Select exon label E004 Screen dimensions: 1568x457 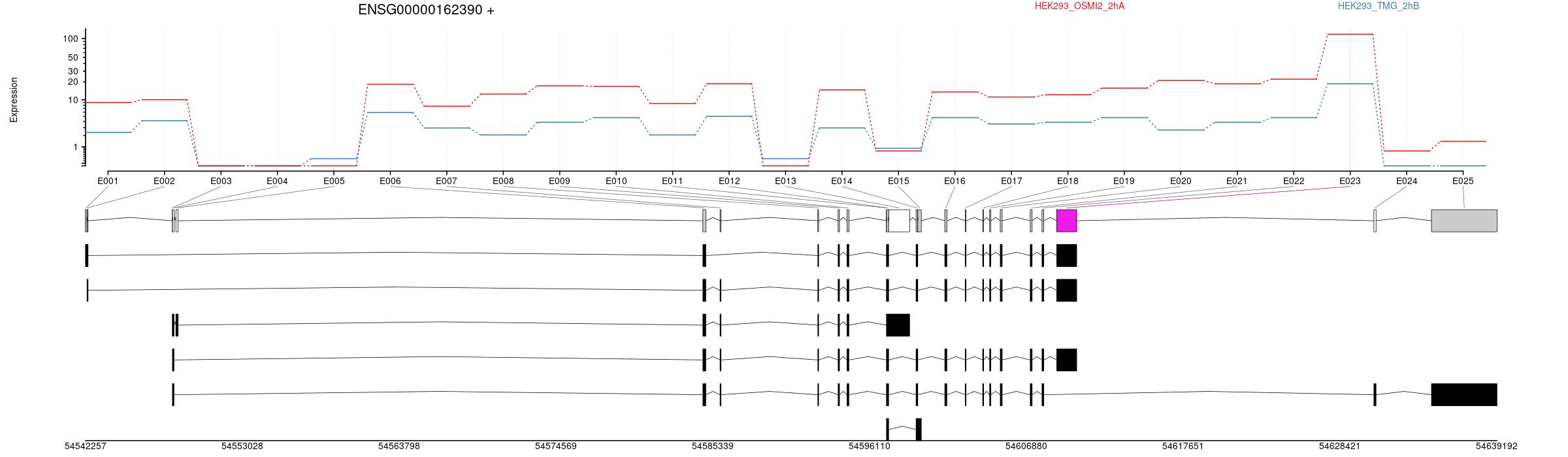coord(277,181)
